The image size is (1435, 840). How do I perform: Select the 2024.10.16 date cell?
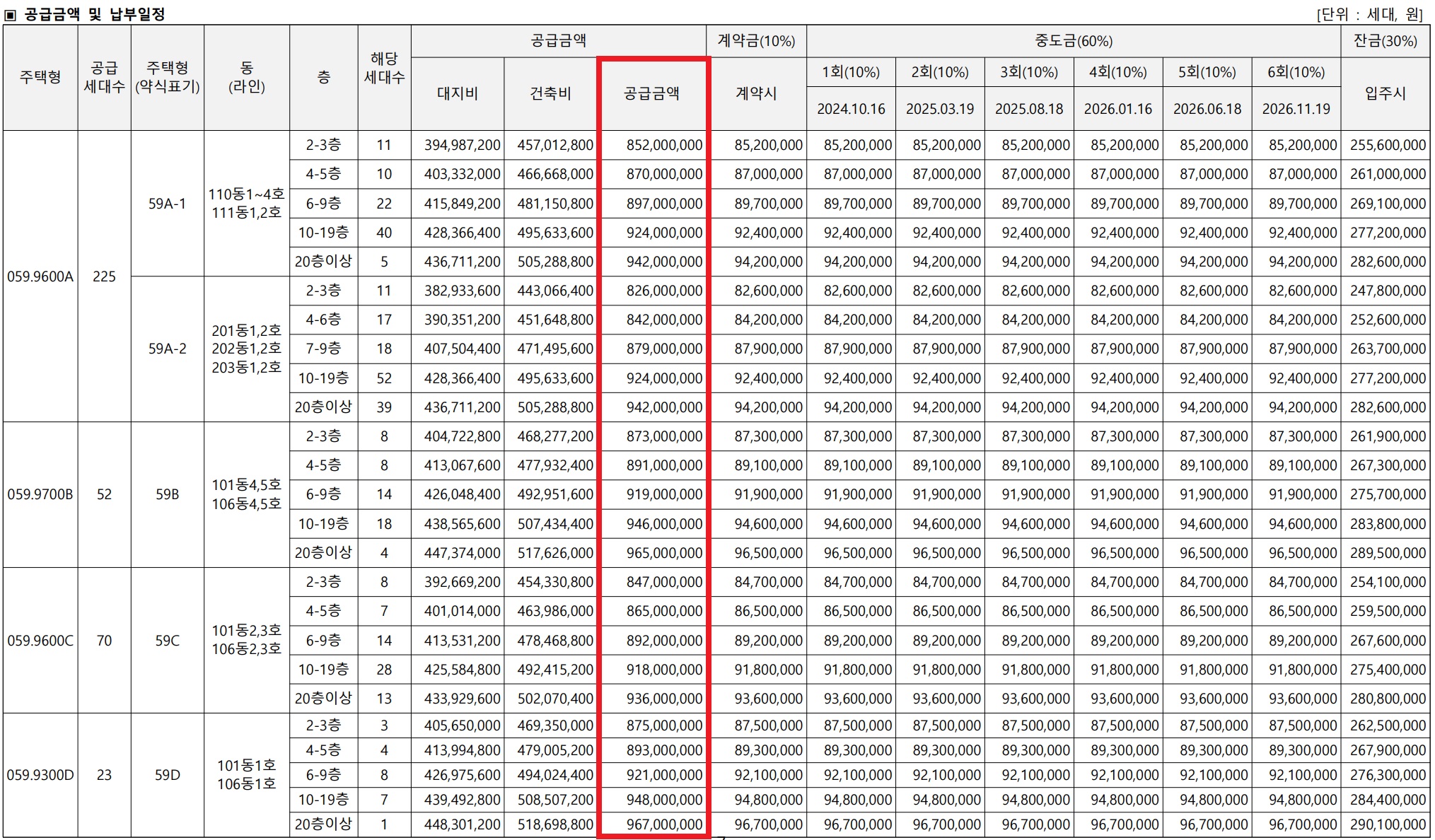point(851,109)
